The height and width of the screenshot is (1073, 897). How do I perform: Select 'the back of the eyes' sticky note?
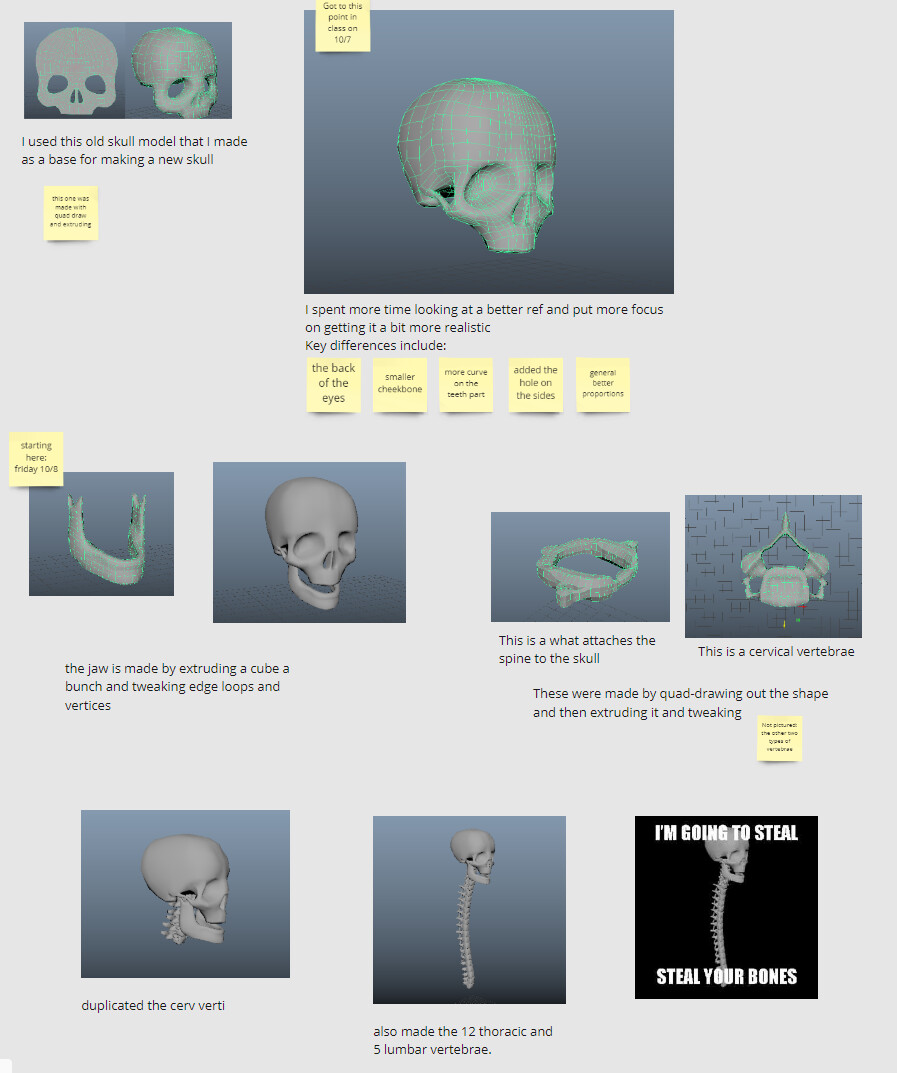333,384
